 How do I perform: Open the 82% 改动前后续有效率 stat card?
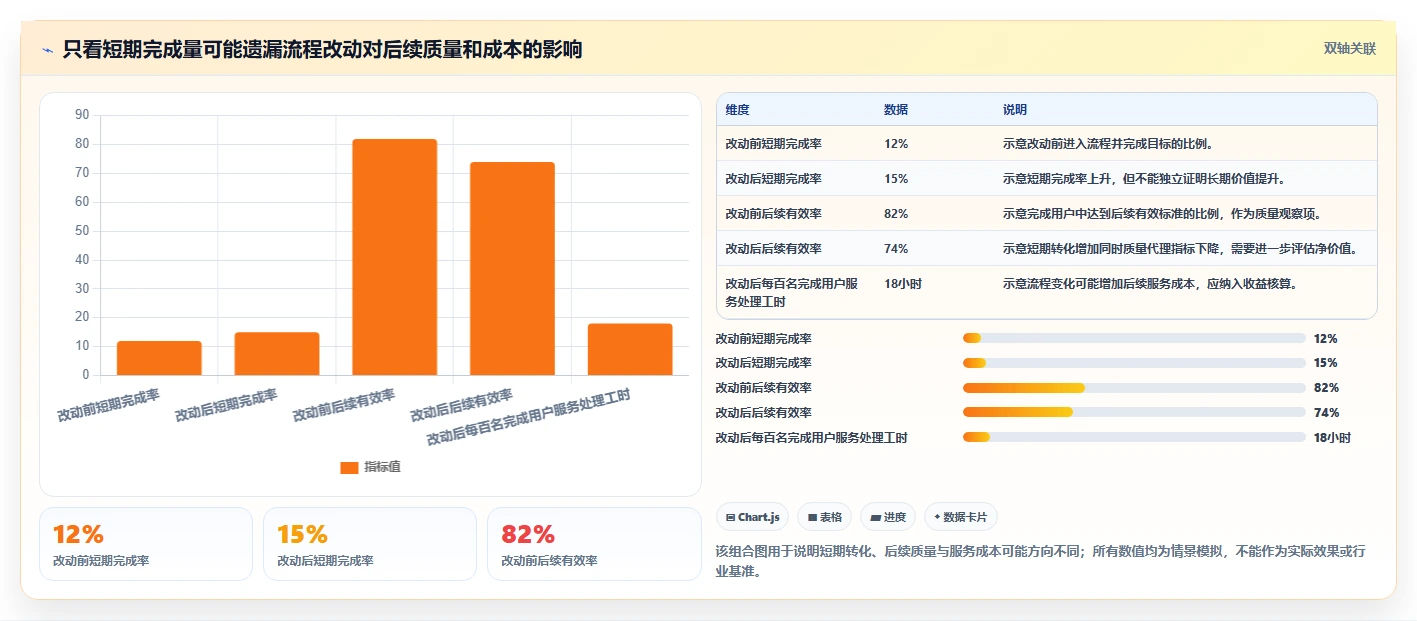(594, 544)
